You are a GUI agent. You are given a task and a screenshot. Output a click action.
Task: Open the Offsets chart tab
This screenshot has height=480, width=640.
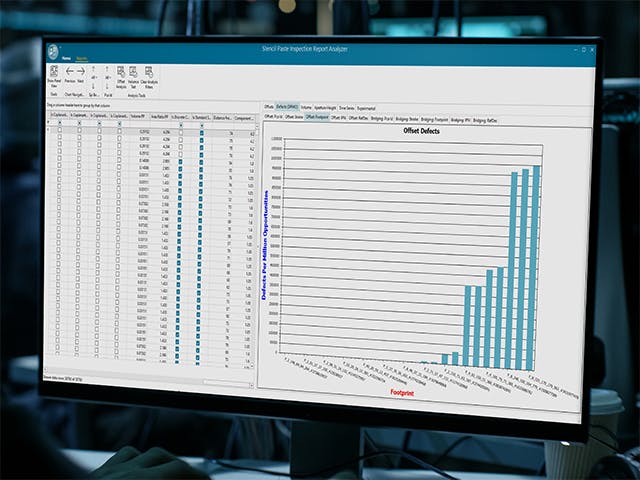(x=269, y=107)
